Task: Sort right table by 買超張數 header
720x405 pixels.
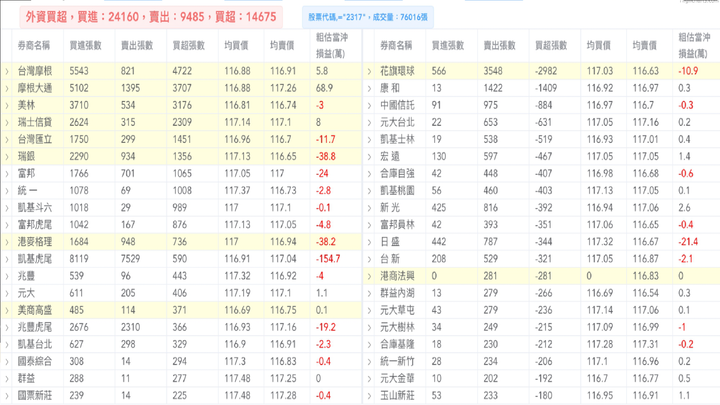Action: pyautogui.click(x=551, y=45)
